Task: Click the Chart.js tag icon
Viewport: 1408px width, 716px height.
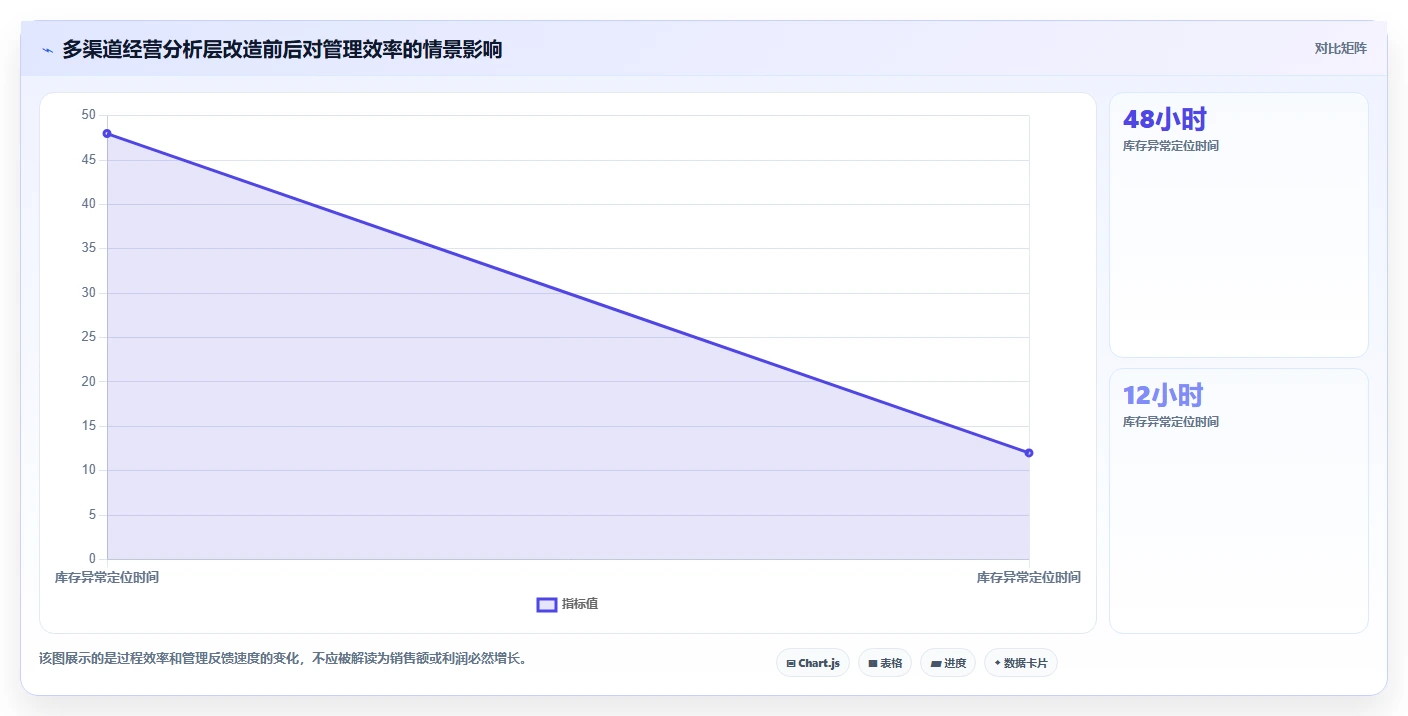Action: tap(791, 663)
